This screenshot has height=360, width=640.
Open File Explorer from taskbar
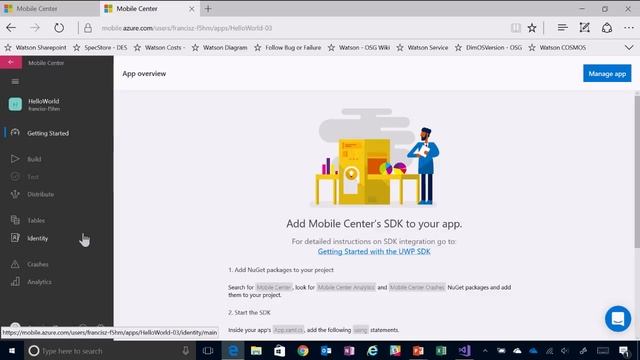coord(256,351)
